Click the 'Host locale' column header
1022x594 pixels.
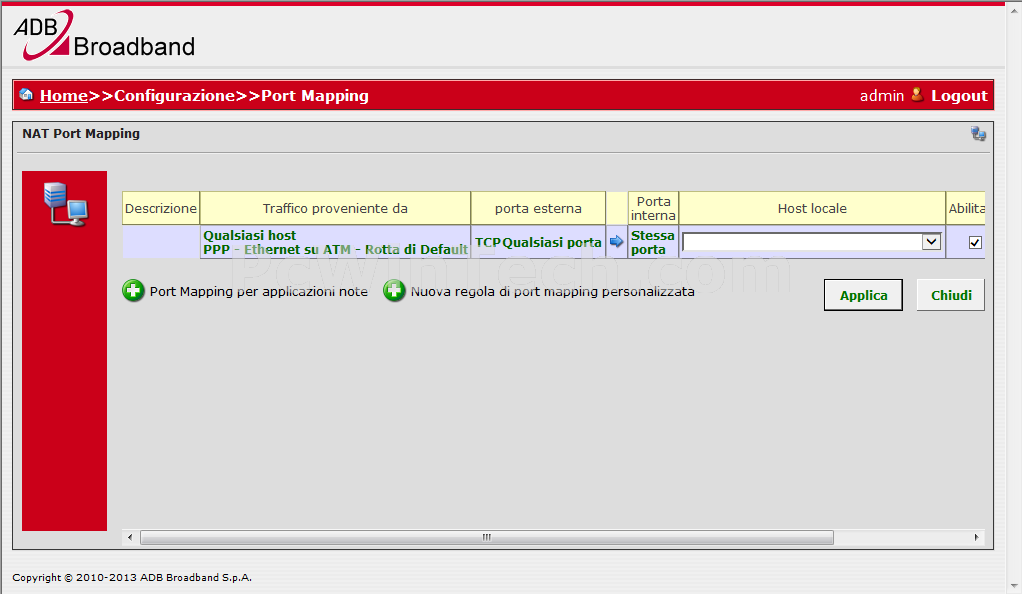click(812, 209)
